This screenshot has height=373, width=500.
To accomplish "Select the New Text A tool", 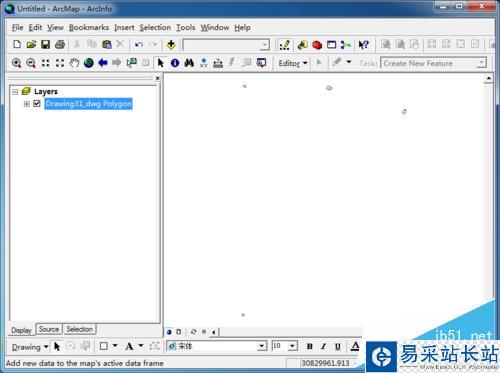I will coord(129,346).
